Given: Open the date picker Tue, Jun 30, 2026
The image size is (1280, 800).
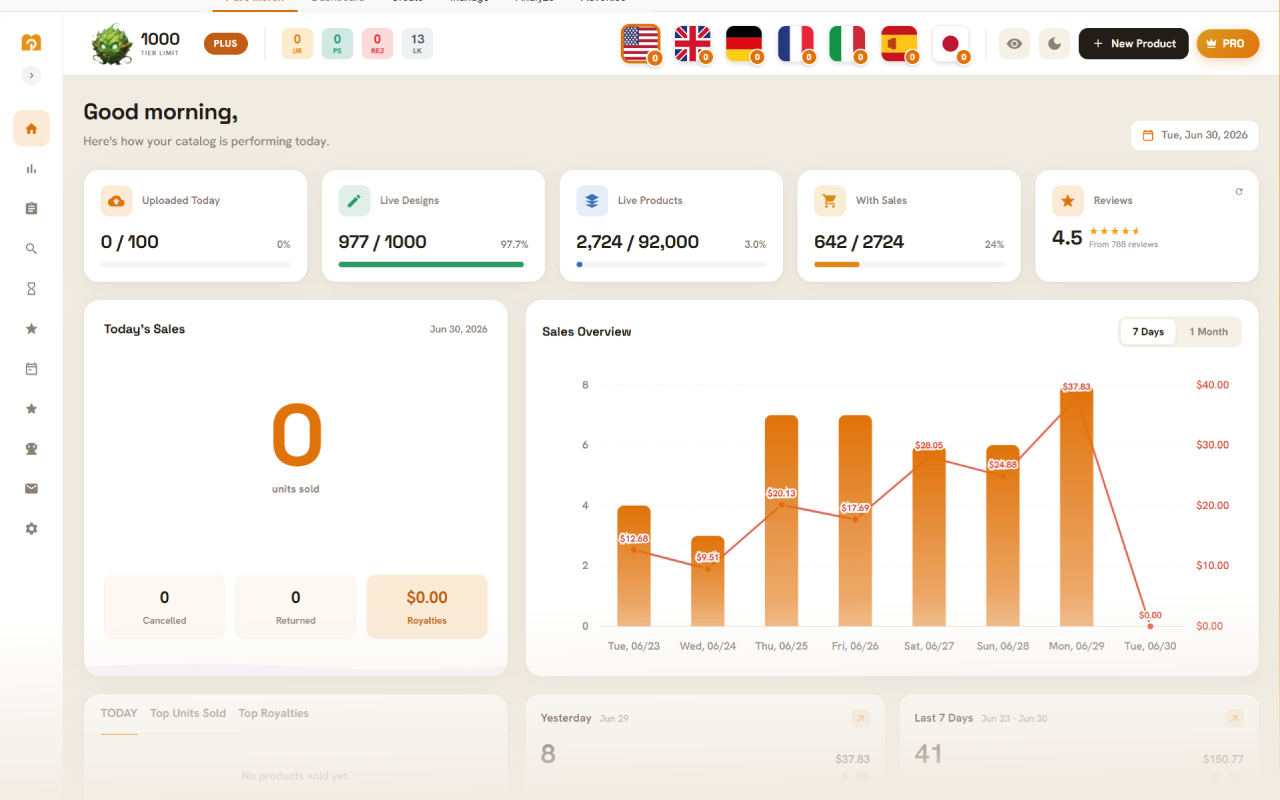Looking at the screenshot, I should pyautogui.click(x=1195, y=135).
